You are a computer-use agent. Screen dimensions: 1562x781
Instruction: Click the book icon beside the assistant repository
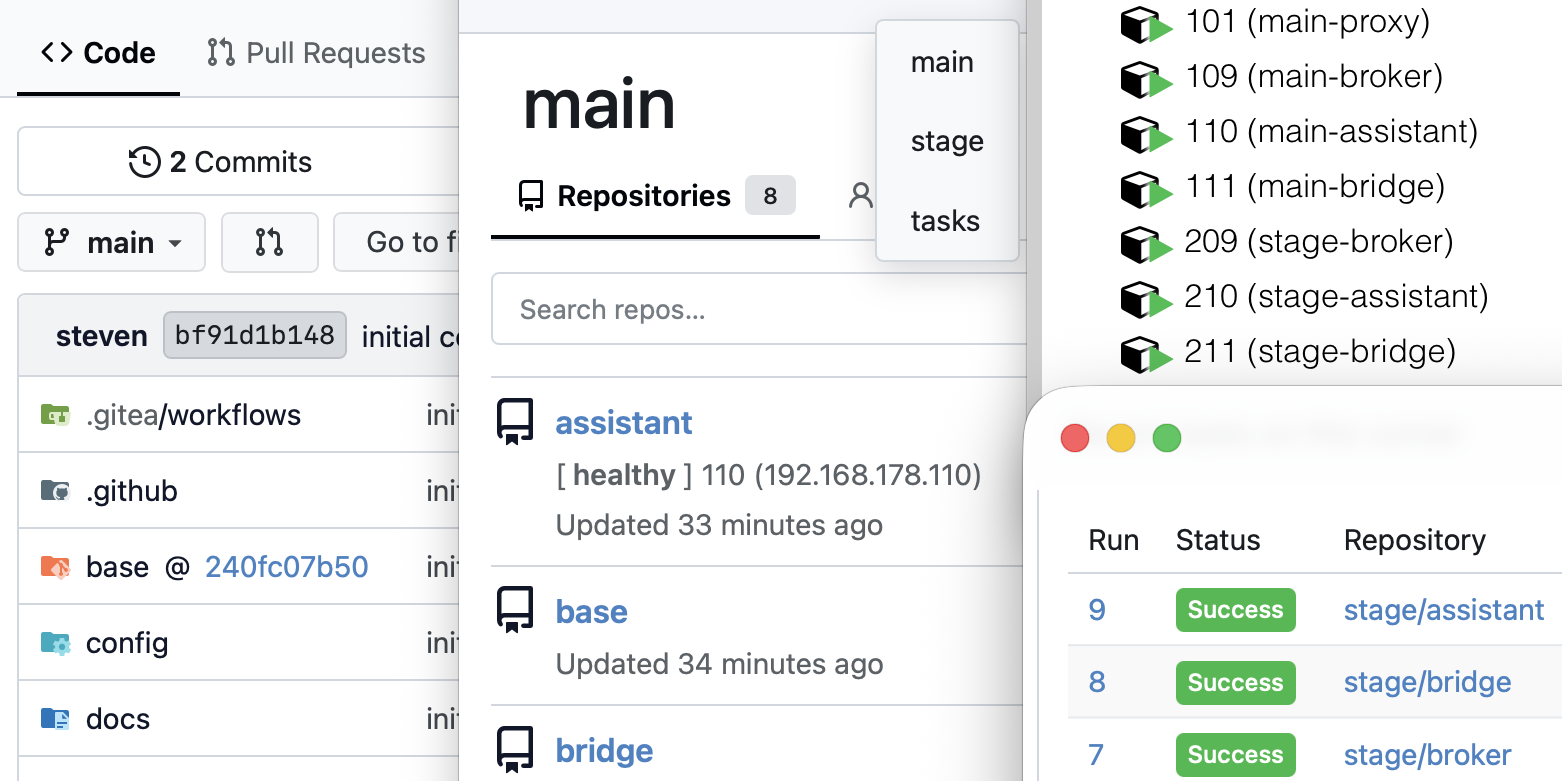[515, 422]
